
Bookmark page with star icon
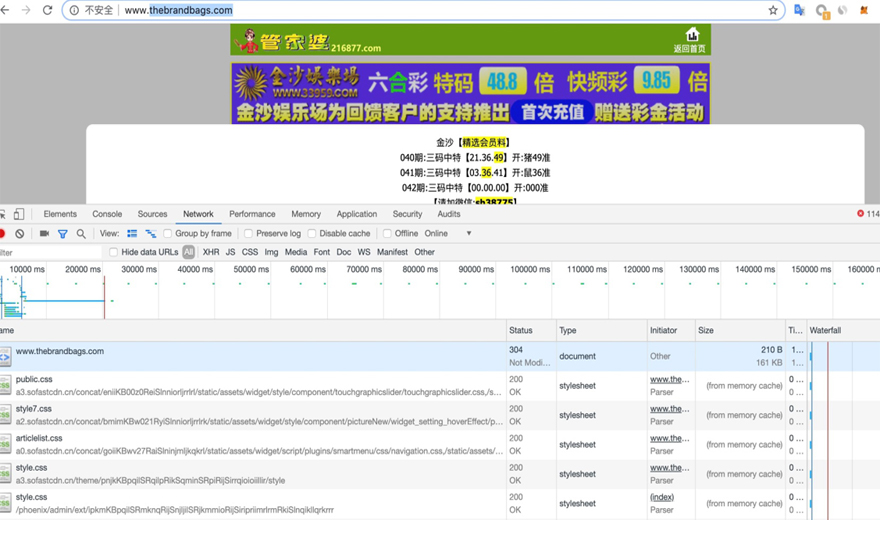coord(773,10)
